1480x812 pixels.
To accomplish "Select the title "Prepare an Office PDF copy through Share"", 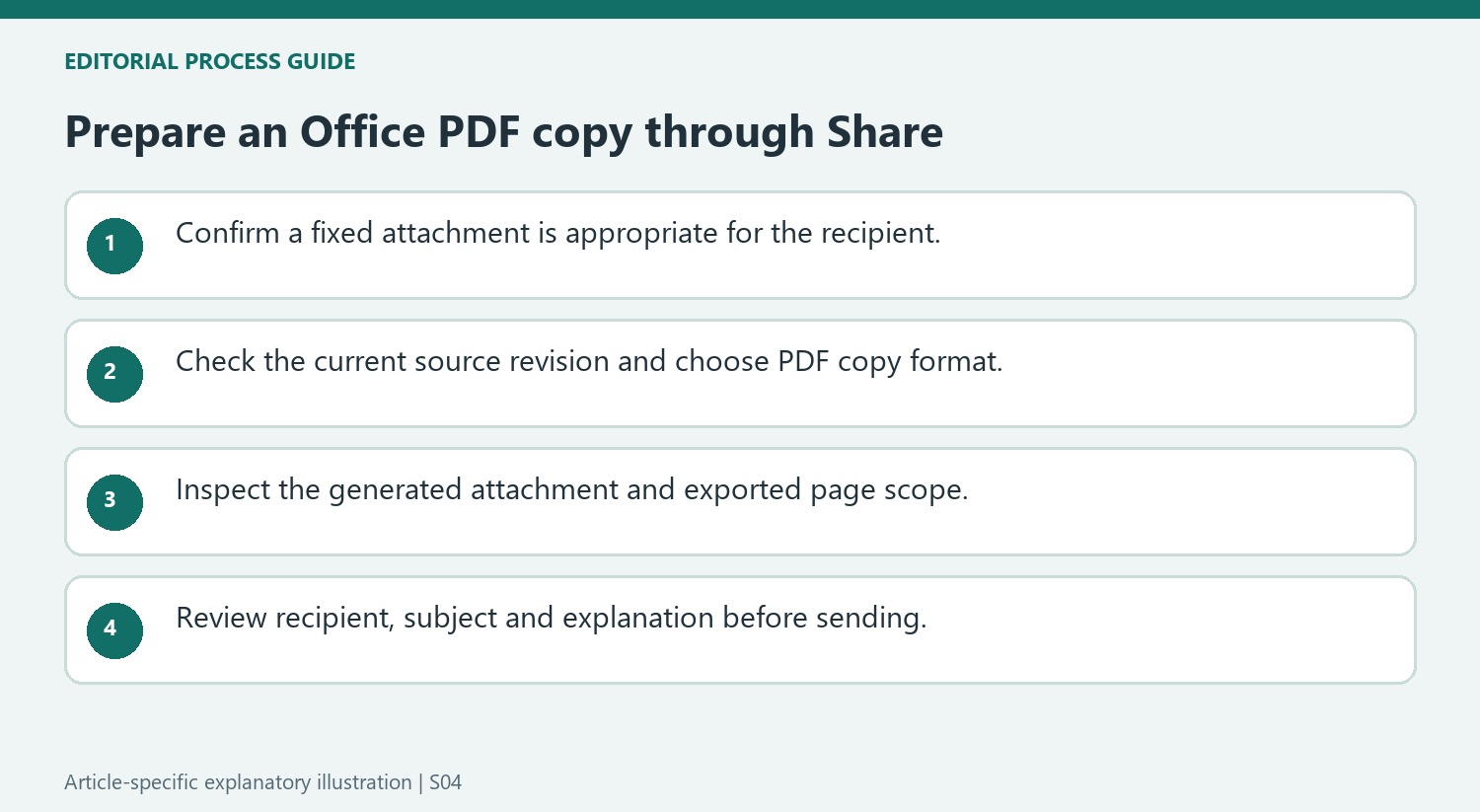I will tap(504, 132).
